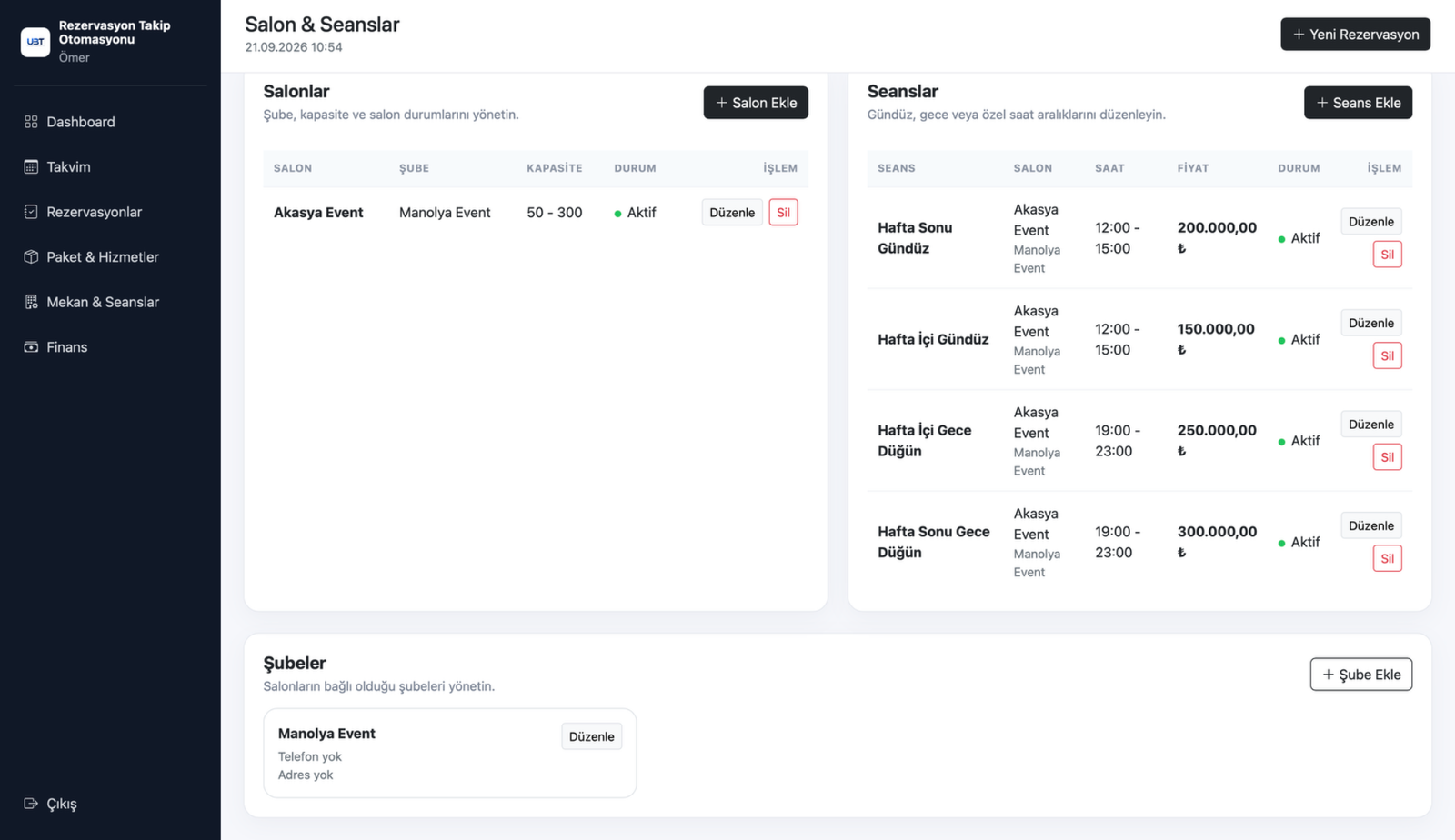Click the price 150.000,00 ₺
Viewport: 1455px width, 840px height.
pyautogui.click(x=1216, y=339)
